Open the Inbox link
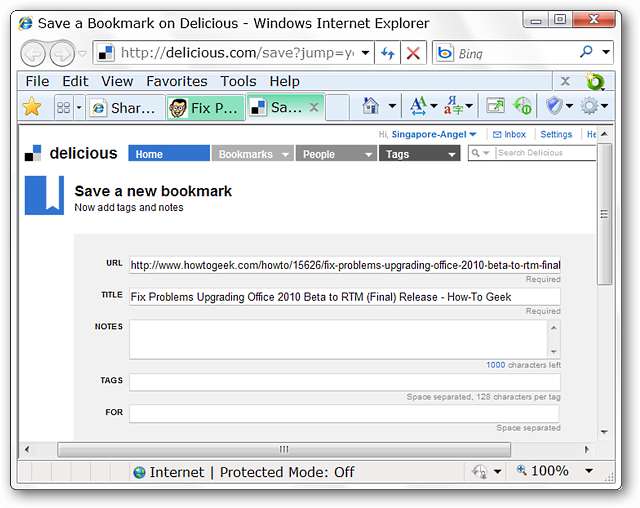The image size is (640, 508). (x=509, y=134)
